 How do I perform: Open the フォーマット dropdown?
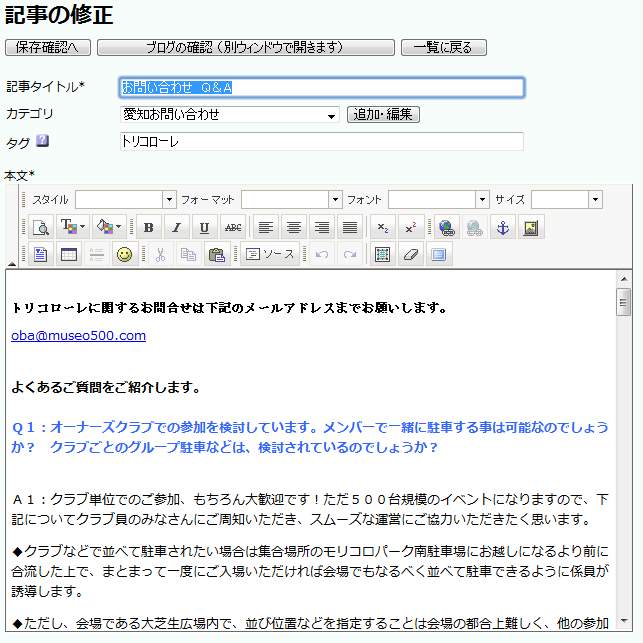(x=292, y=200)
